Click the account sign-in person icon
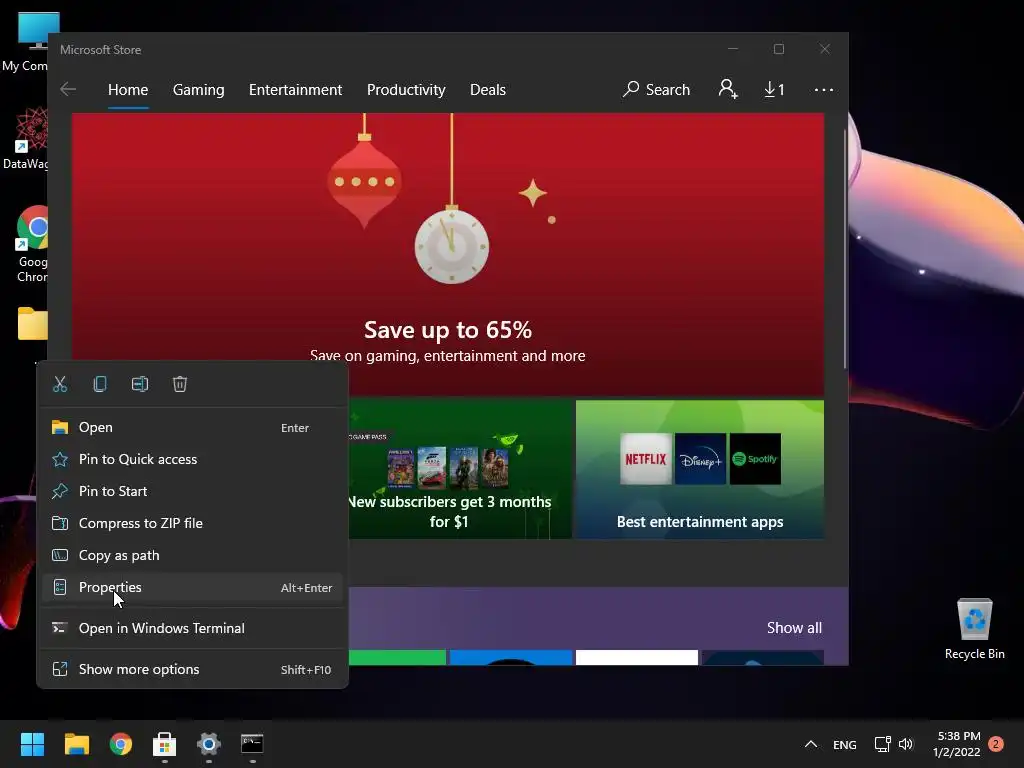Screen dimensions: 1024x768 pyautogui.click(x=728, y=89)
